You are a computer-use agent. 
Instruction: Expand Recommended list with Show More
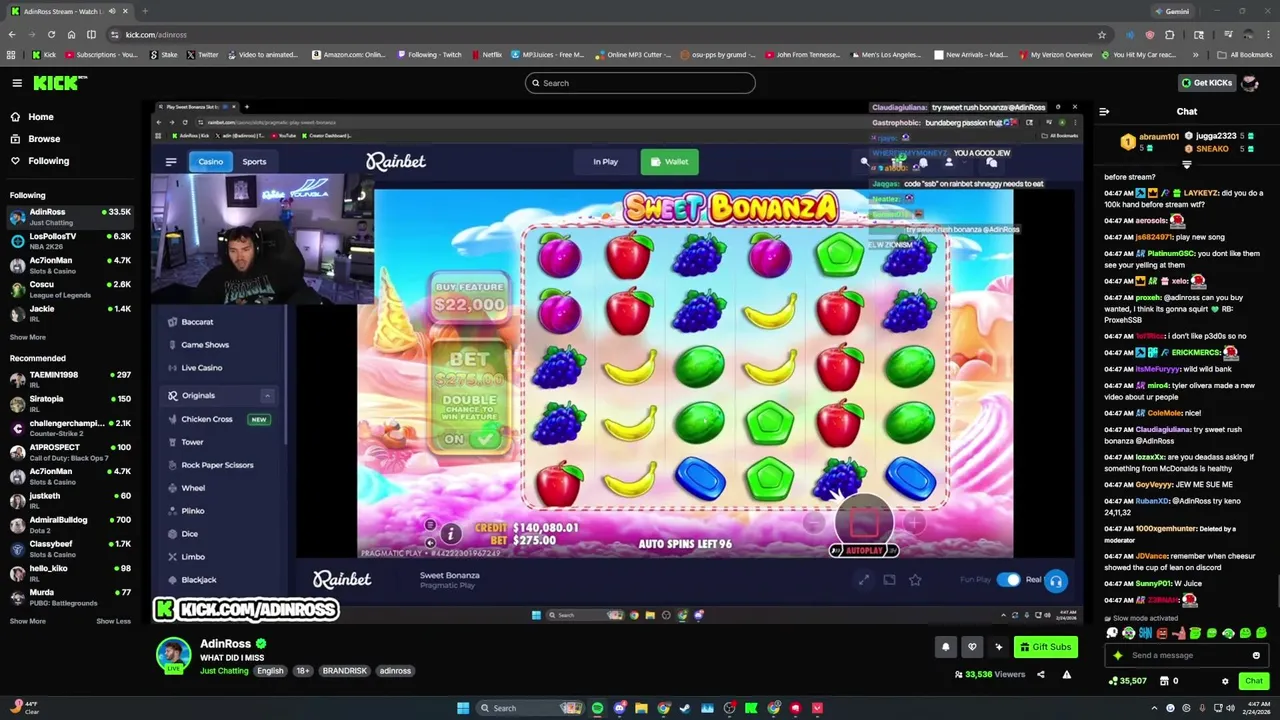click(28, 621)
